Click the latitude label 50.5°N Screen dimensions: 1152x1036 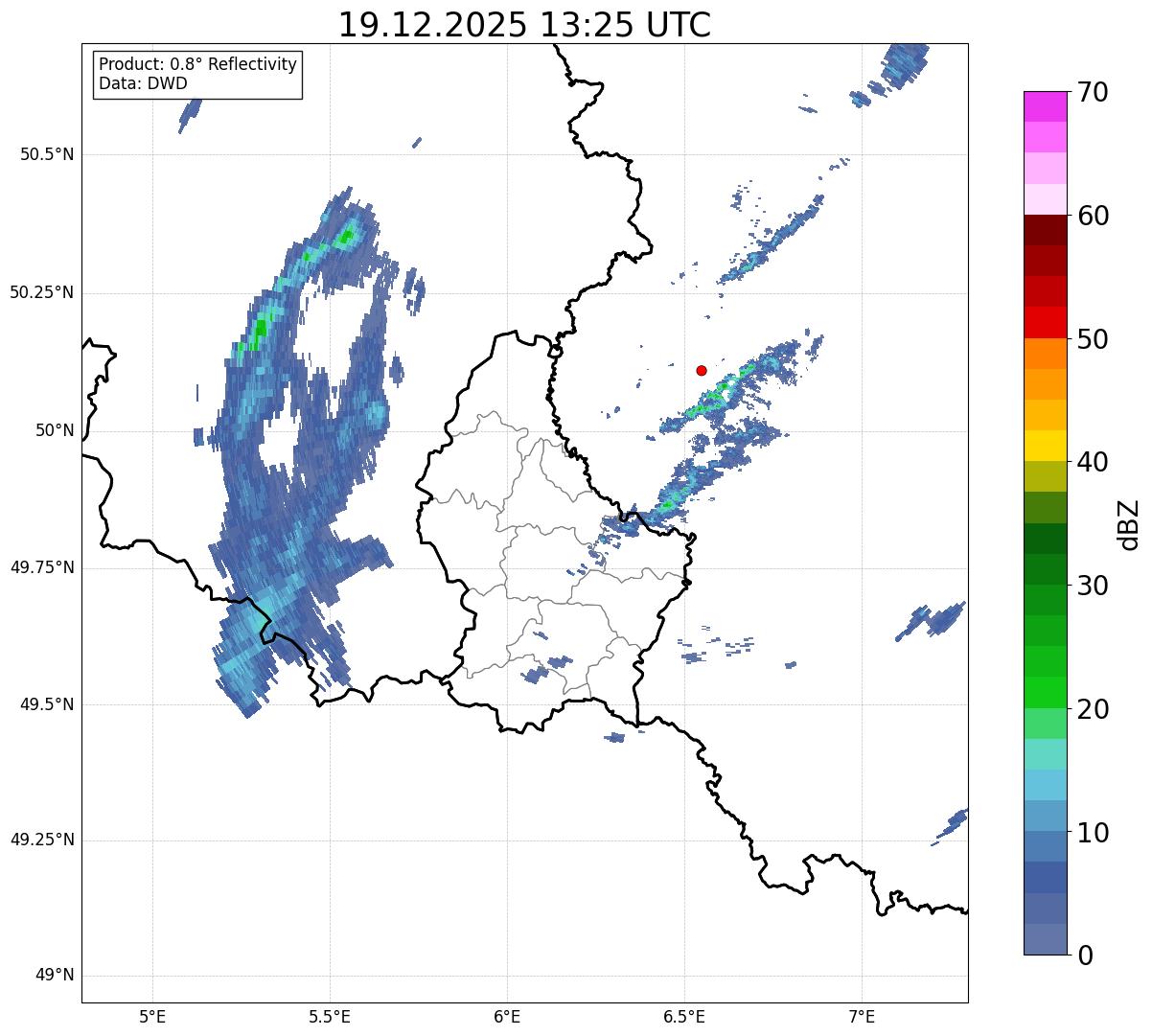[x=46, y=154]
